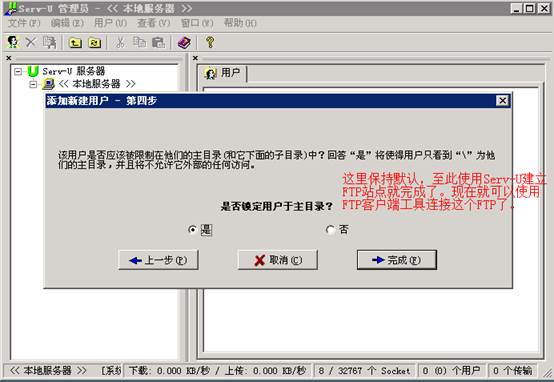Open the 文件(F) menu

coord(24,23)
